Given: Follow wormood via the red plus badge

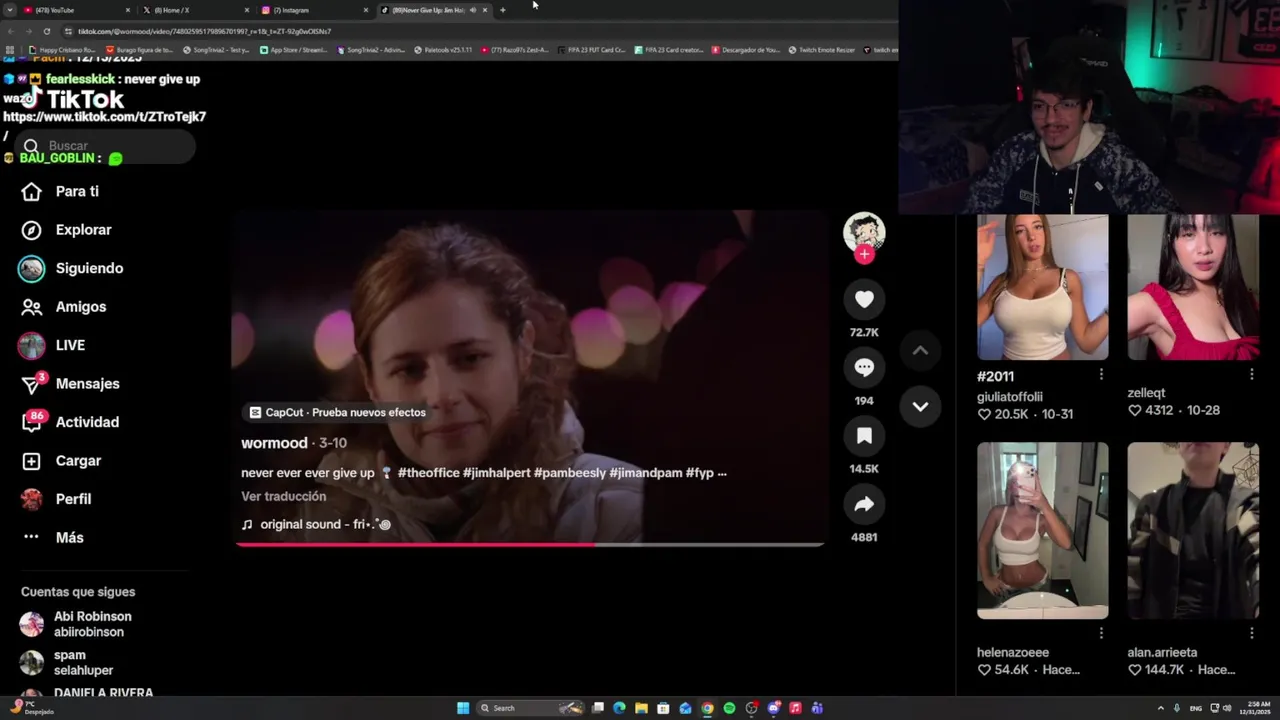Looking at the screenshot, I should tap(864, 254).
